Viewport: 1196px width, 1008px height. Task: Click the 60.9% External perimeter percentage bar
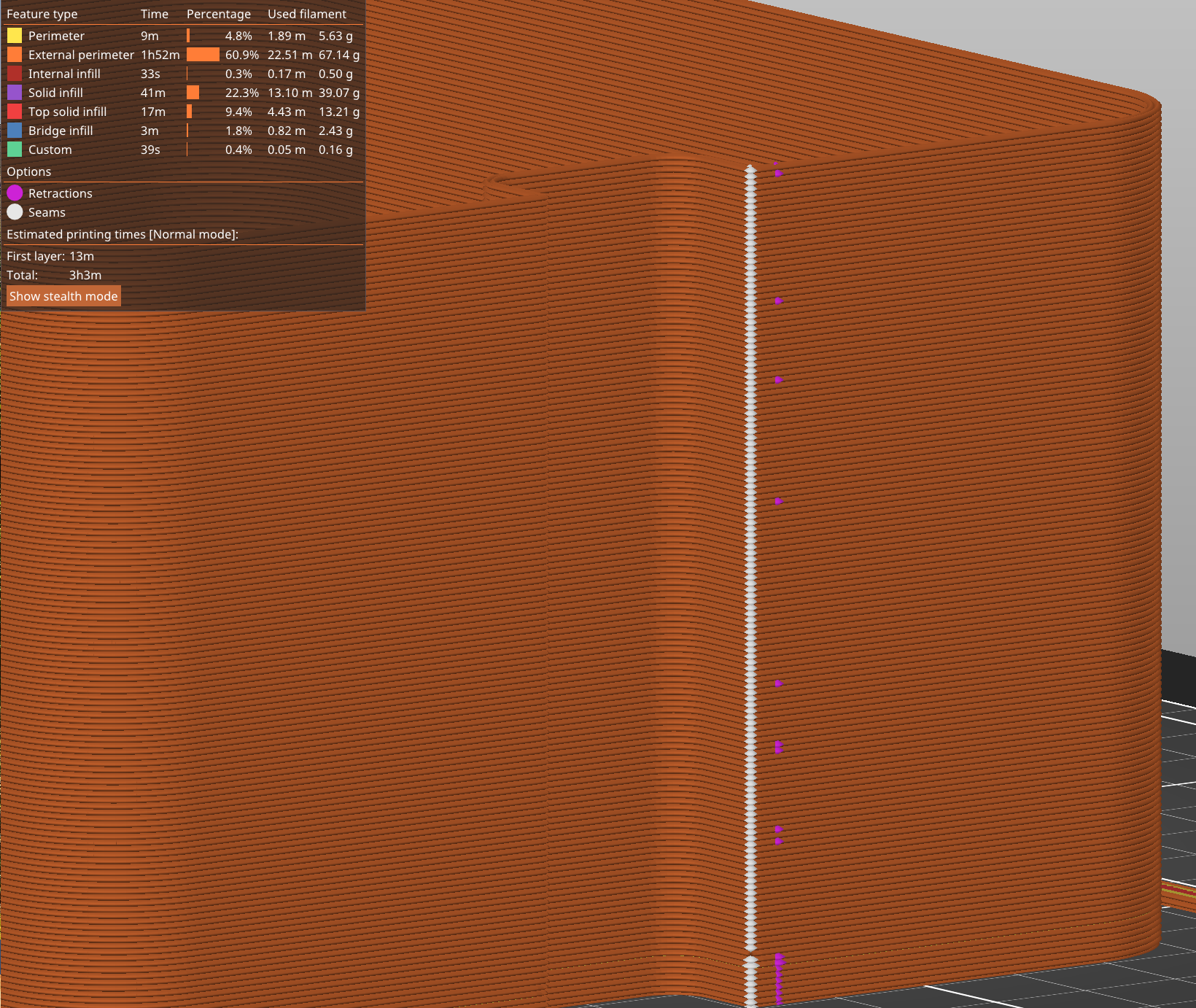coord(204,54)
